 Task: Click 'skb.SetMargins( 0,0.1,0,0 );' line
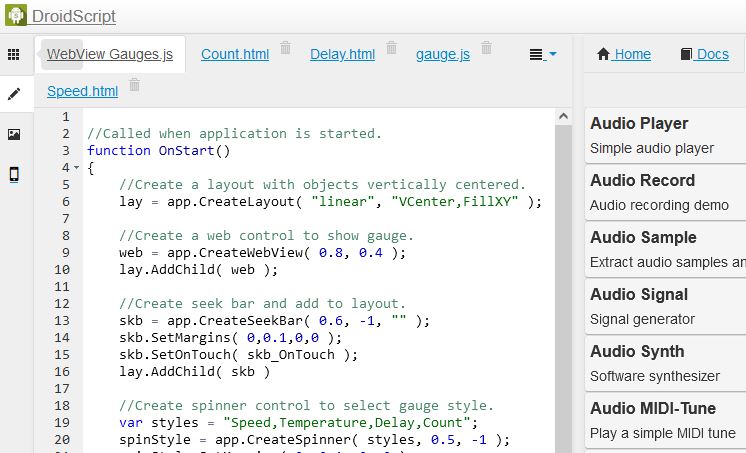pyautogui.click(x=231, y=338)
